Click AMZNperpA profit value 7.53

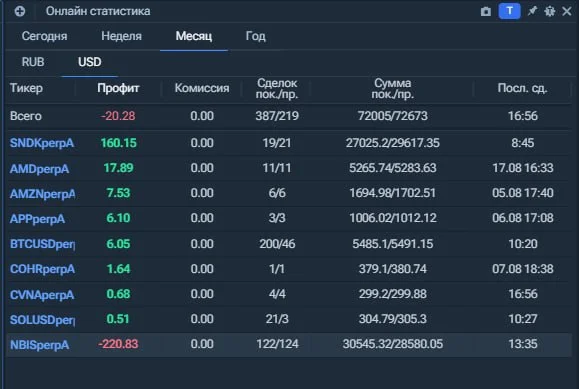click(x=119, y=193)
